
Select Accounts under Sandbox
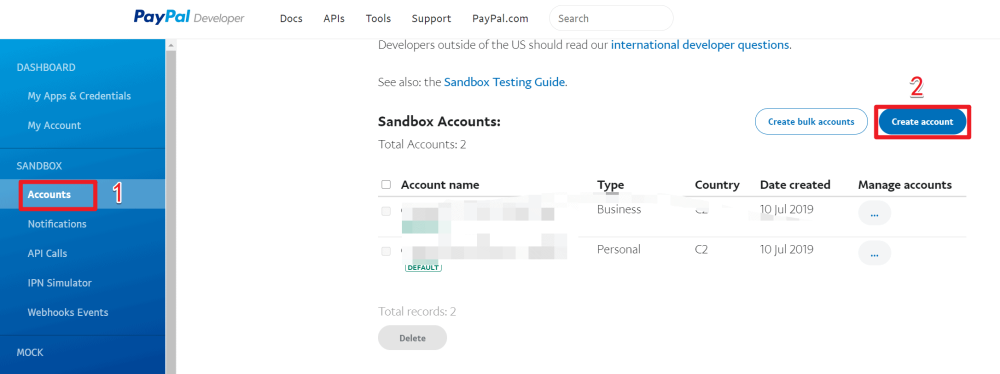49,194
